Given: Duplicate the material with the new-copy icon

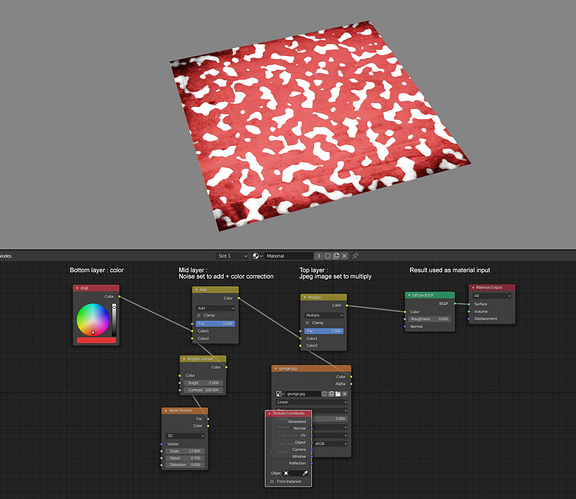Looking at the screenshot, I should [336, 256].
